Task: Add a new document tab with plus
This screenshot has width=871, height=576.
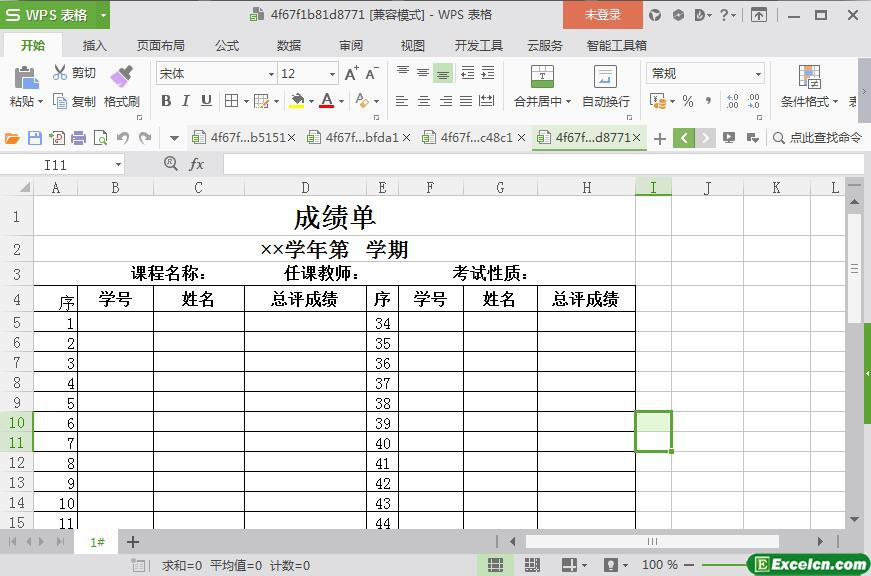Action: coord(659,138)
